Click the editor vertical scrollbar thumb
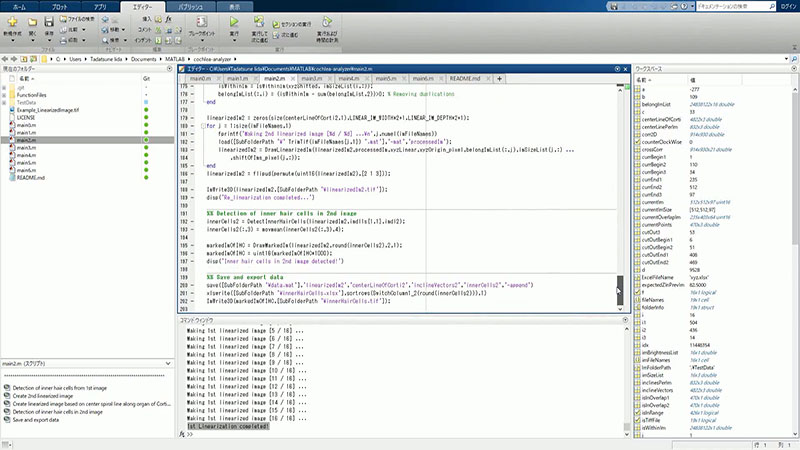The image size is (800, 450). pyautogui.click(x=620, y=290)
